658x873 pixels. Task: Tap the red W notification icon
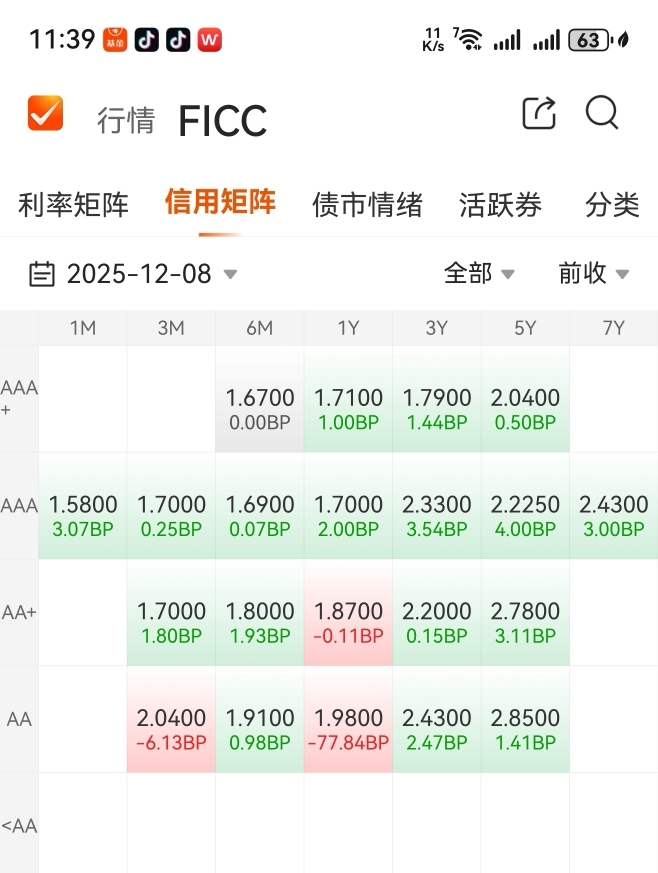(x=210, y=40)
